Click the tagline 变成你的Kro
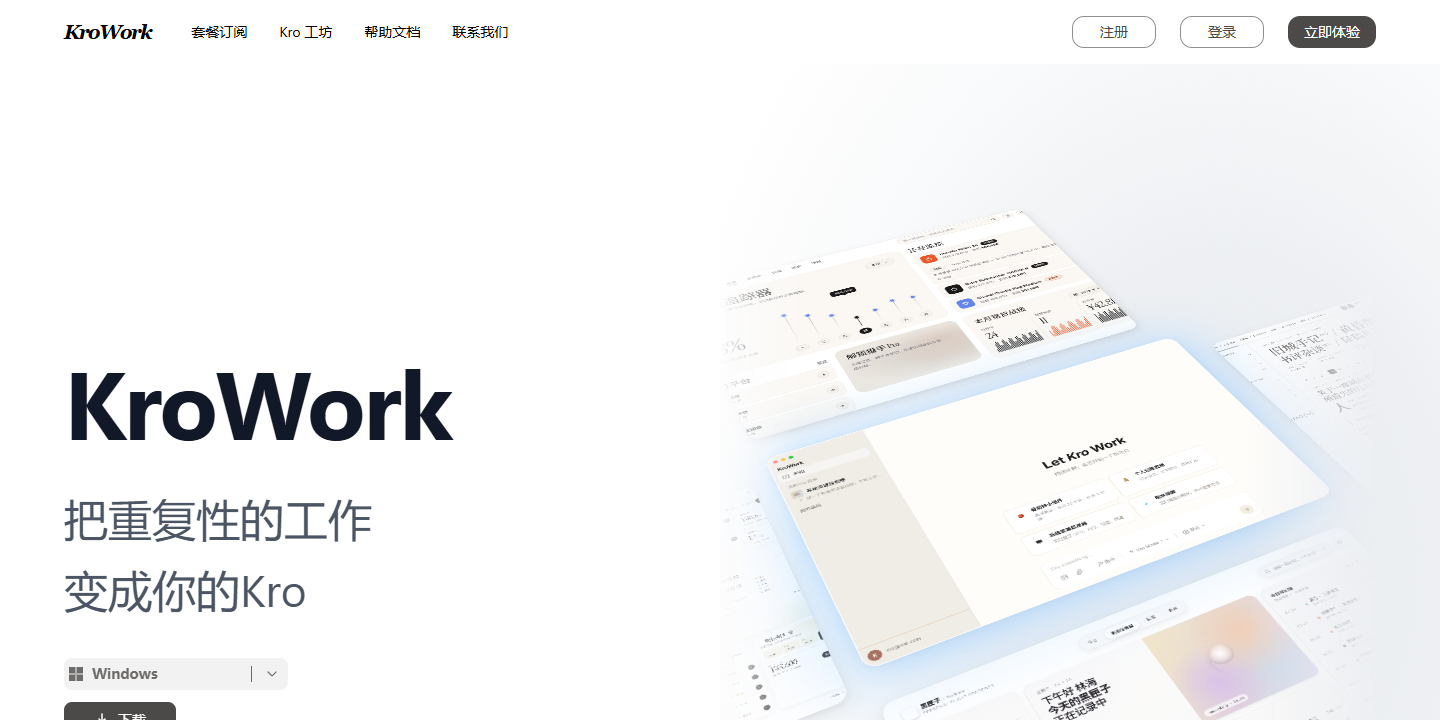This screenshot has height=720, width=1440. tap(185, 592)
